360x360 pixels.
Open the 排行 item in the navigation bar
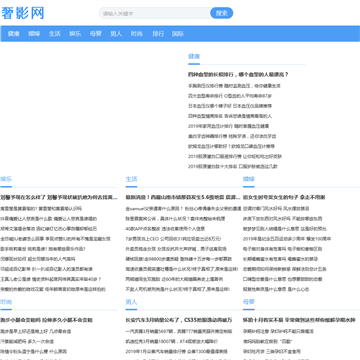158,34
